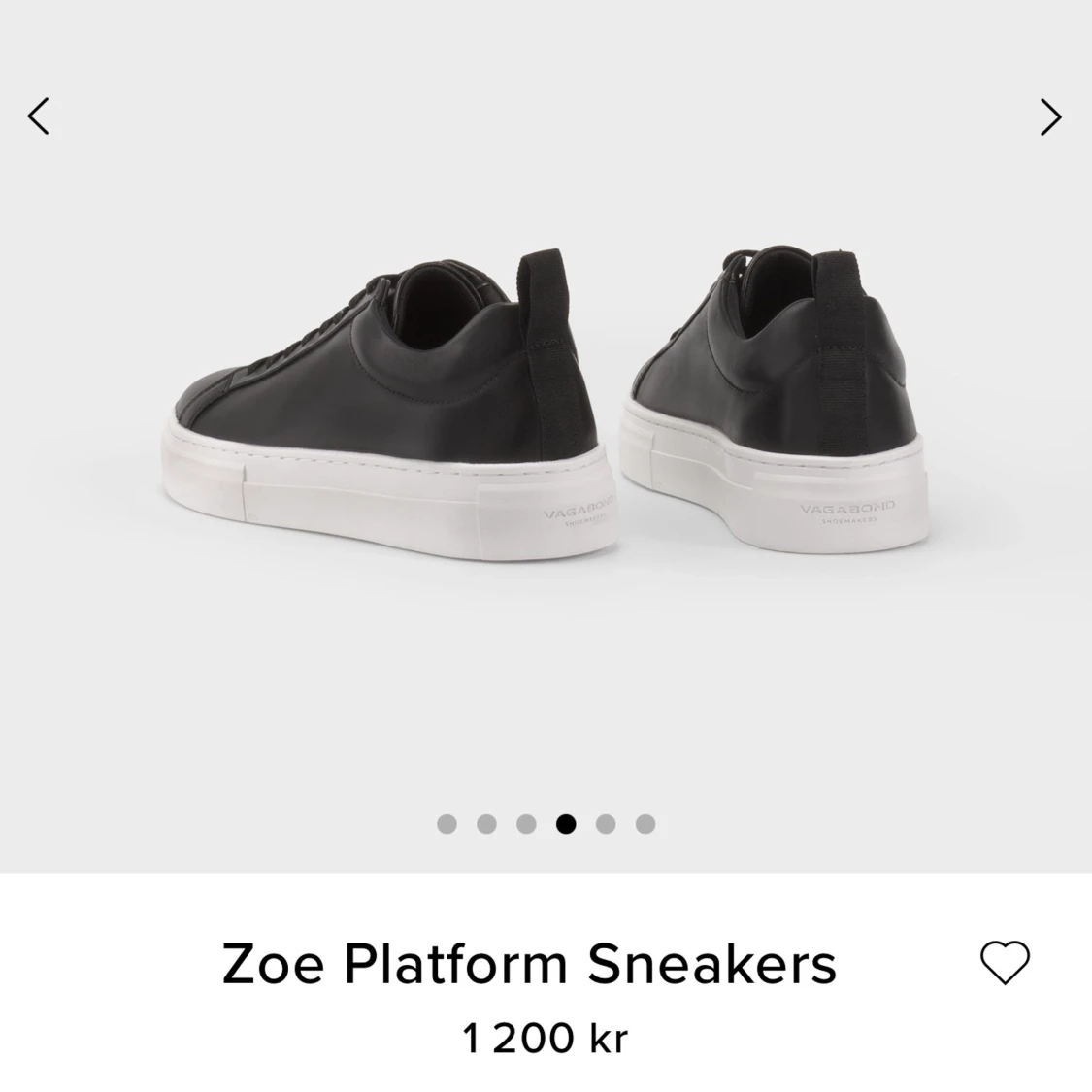The height and width of the screenshot is (1092, 1092).
Task: Add Zoe Platform Sneakers to wishlist
Action: click(x=1005, y=962)
